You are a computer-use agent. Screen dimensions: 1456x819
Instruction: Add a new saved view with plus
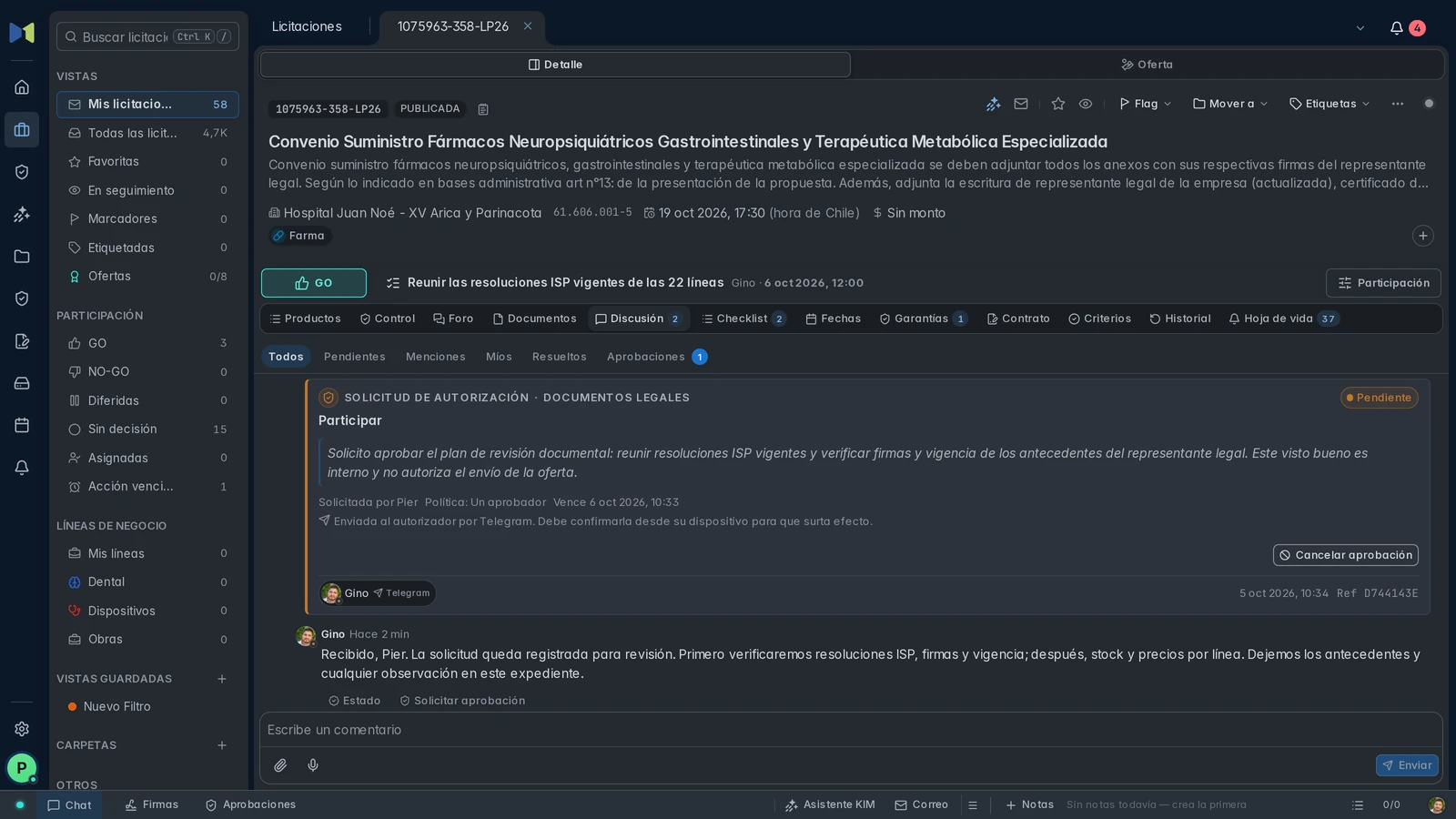pyautogui.click(x=222, y=679)
